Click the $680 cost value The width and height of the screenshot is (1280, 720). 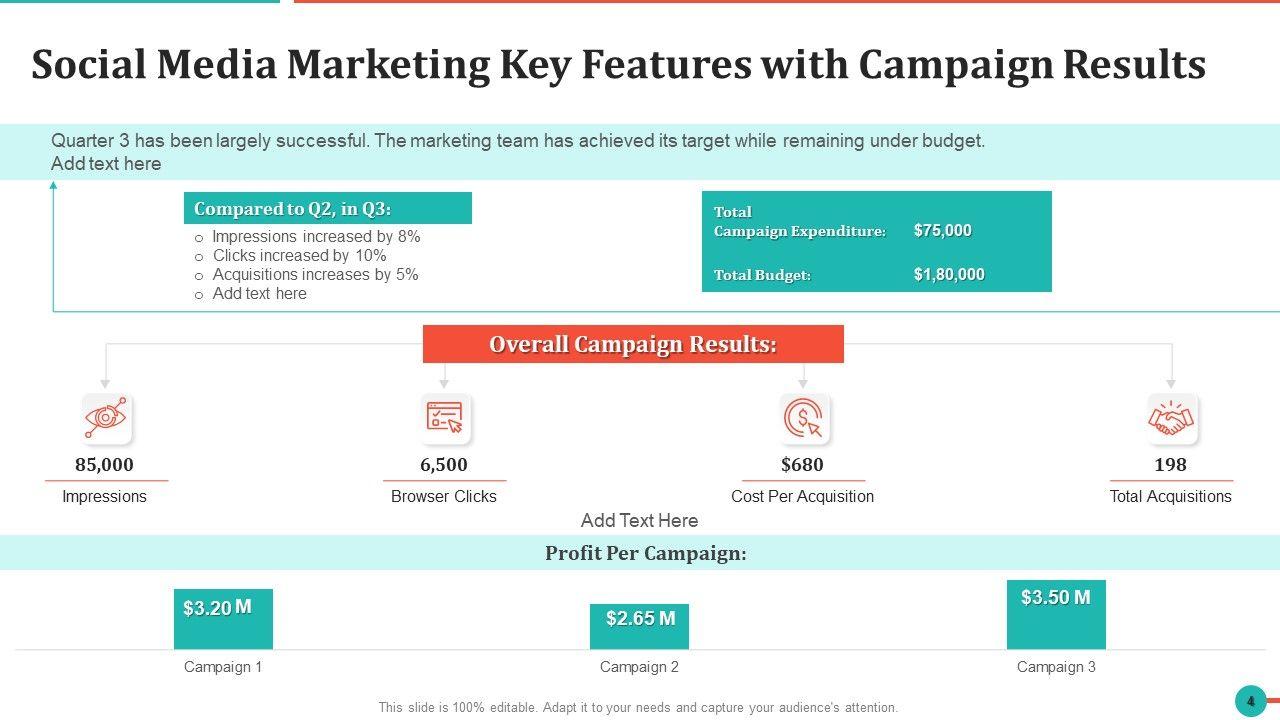pos(802,465)
